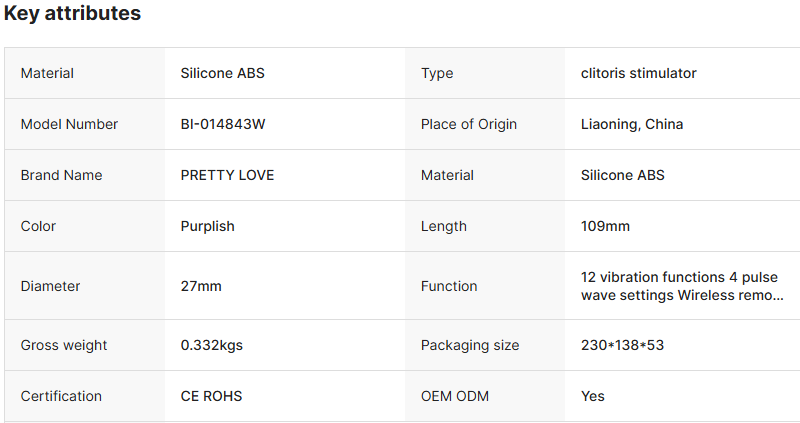The width and height of the screenshot is (800, 423).
Task: Select the CE ROHS certification value
Action: (x=211, y=396)
